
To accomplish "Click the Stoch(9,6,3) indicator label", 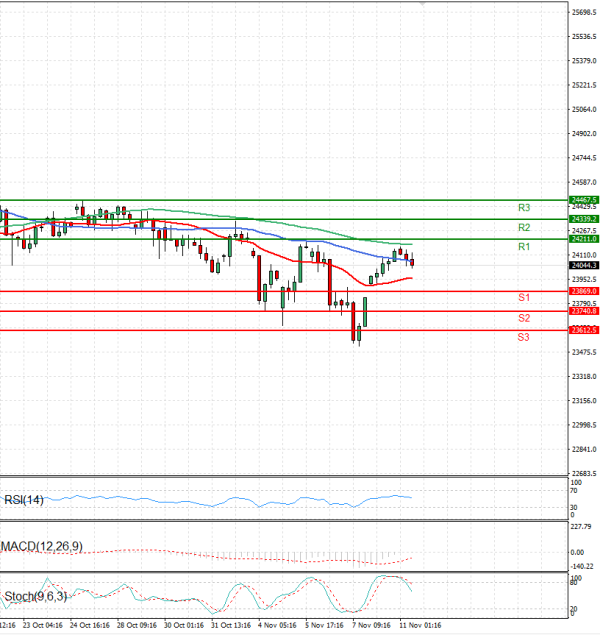I will (34, 597).
